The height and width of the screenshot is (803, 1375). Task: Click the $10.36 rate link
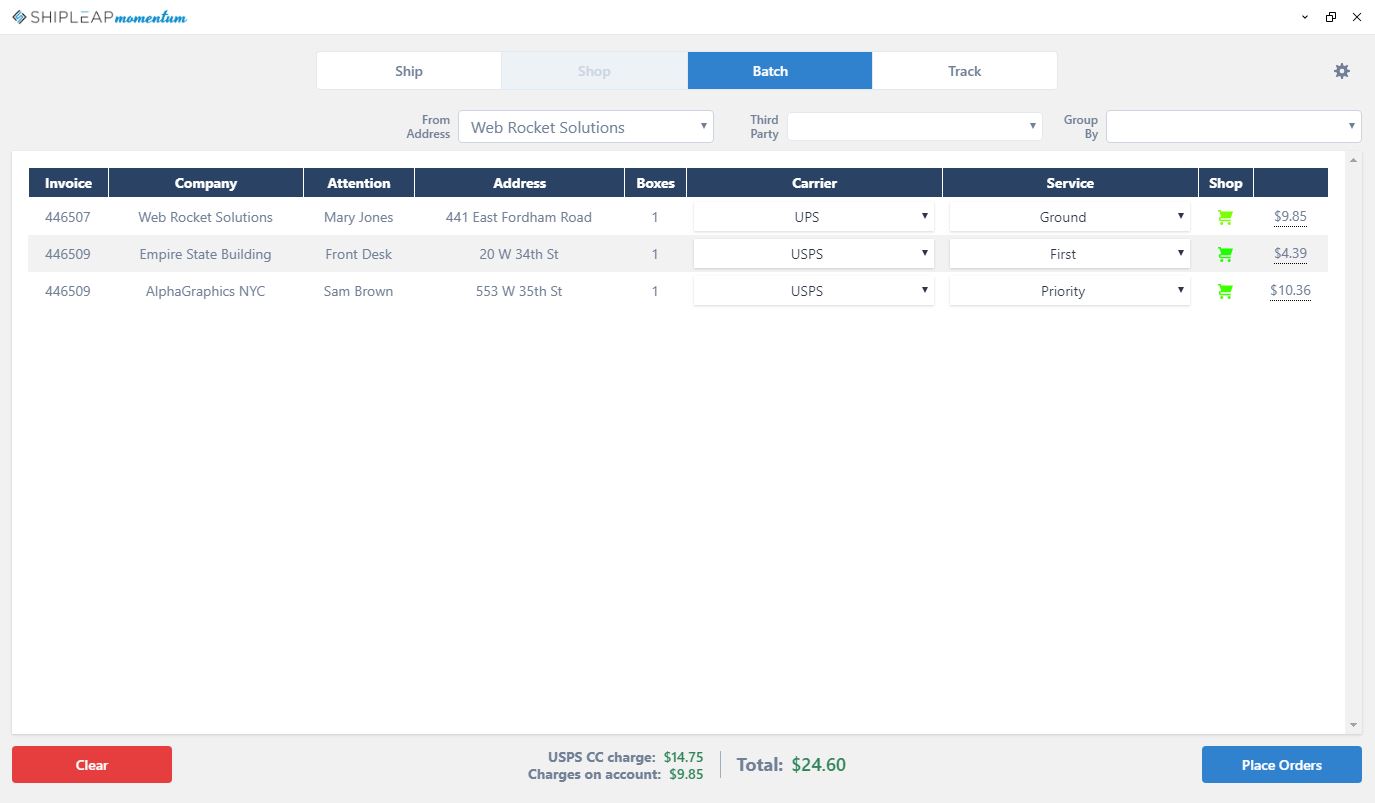pos(1290,290)
